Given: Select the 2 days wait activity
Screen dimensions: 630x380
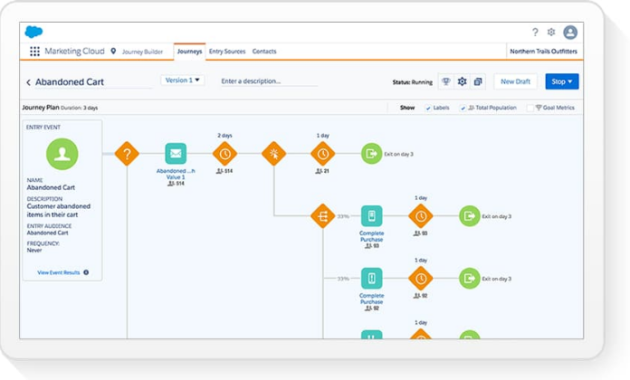Looking at the screenshot, I should tap(225, 154).
